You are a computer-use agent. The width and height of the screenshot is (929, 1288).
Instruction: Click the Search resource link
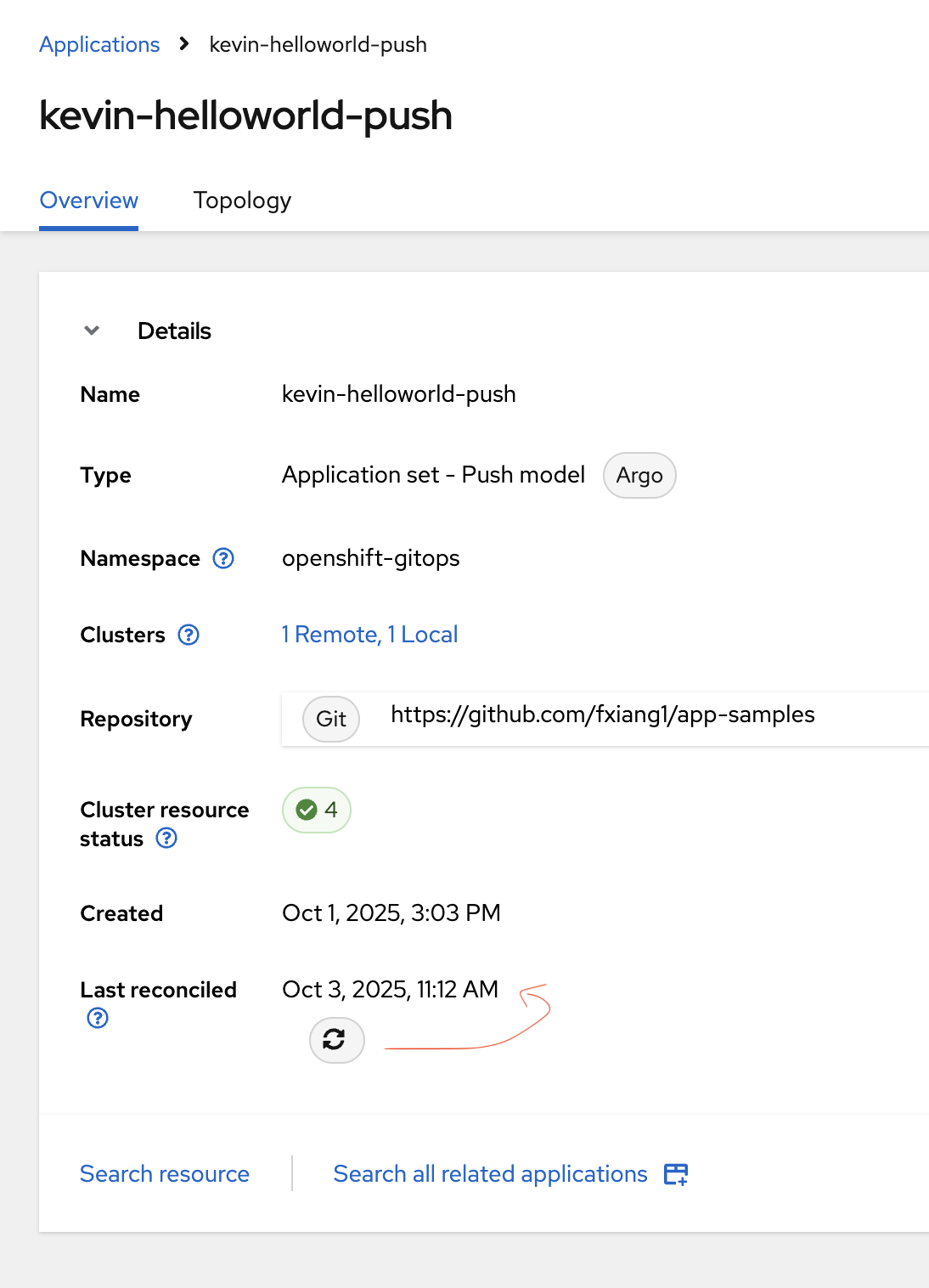[x=165, y=1174]
